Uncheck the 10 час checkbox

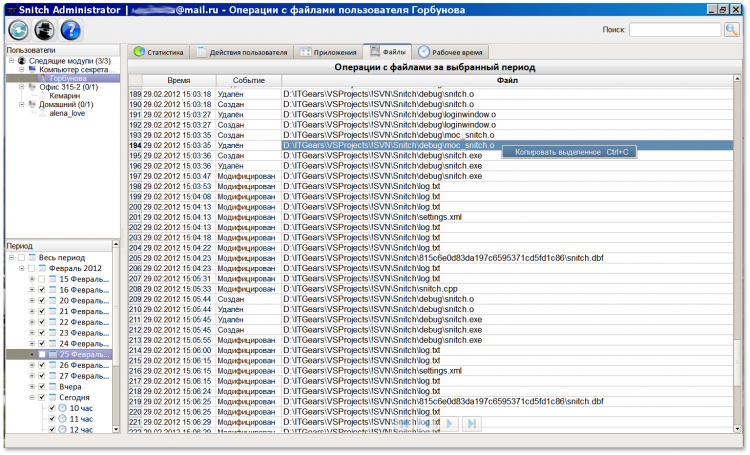tap(52, 408)
